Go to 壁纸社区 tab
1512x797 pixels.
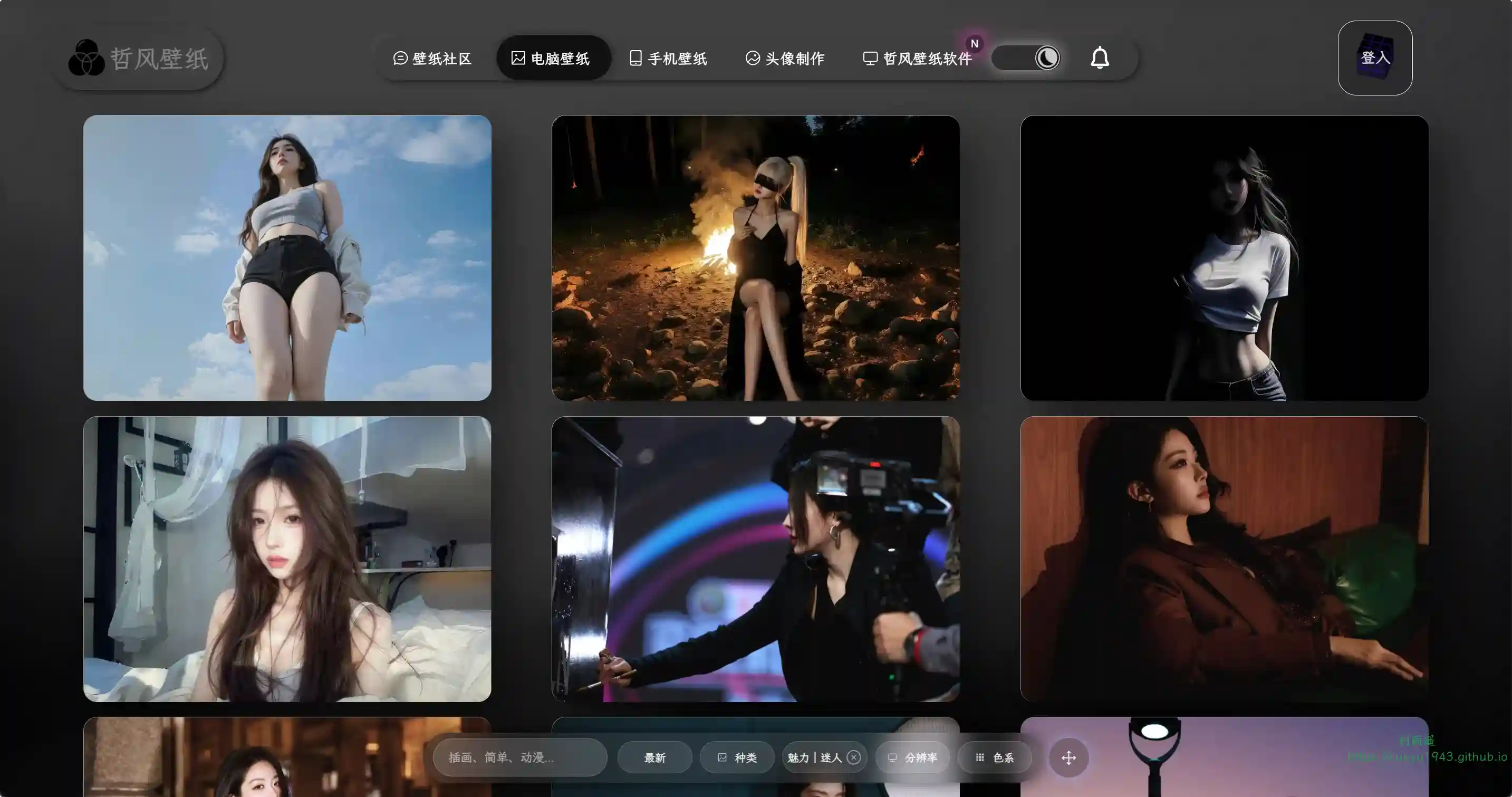point(432,58)
